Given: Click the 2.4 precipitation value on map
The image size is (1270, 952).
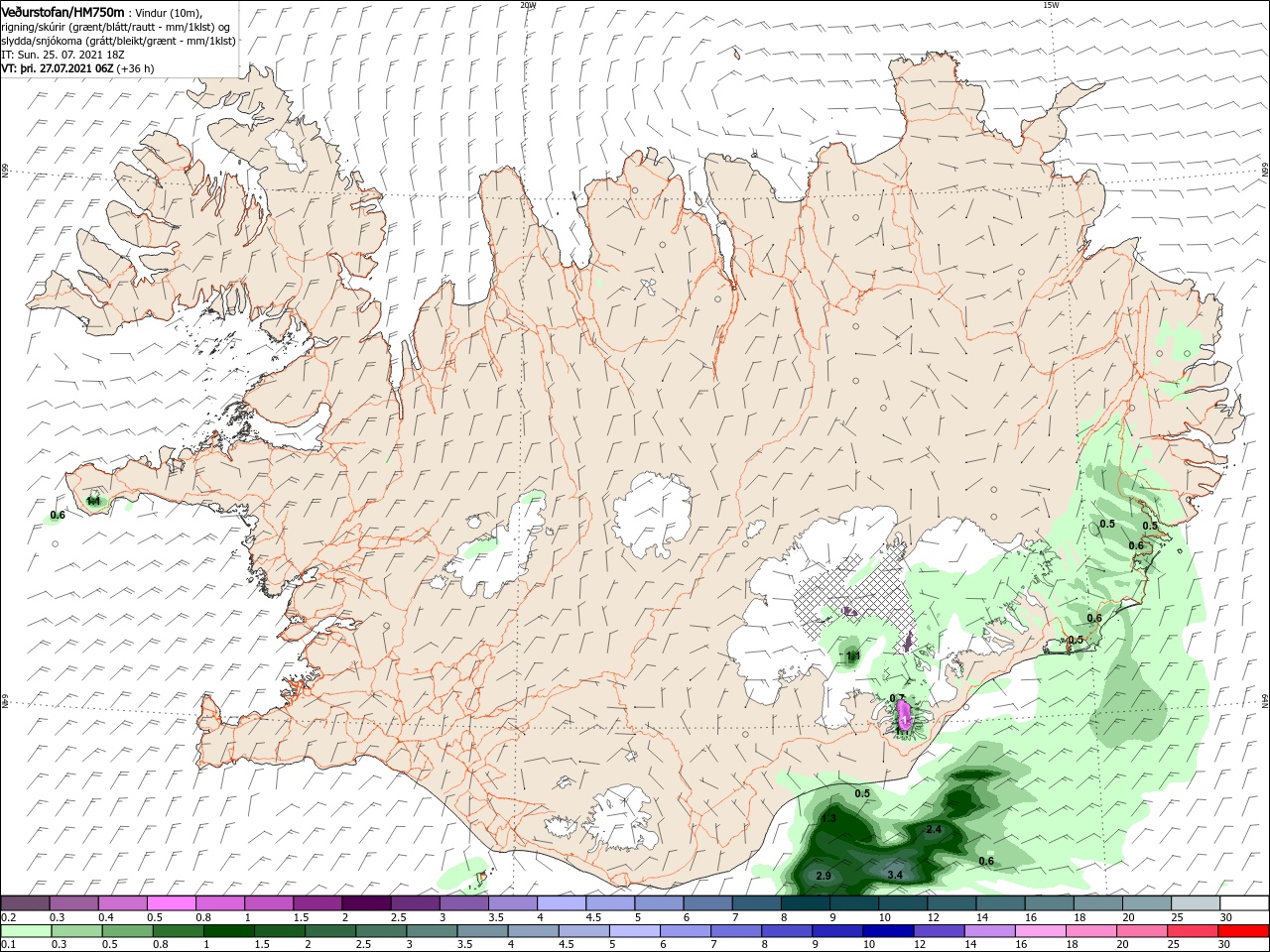Looking at the screenshot, I should (x=933, y=829).
